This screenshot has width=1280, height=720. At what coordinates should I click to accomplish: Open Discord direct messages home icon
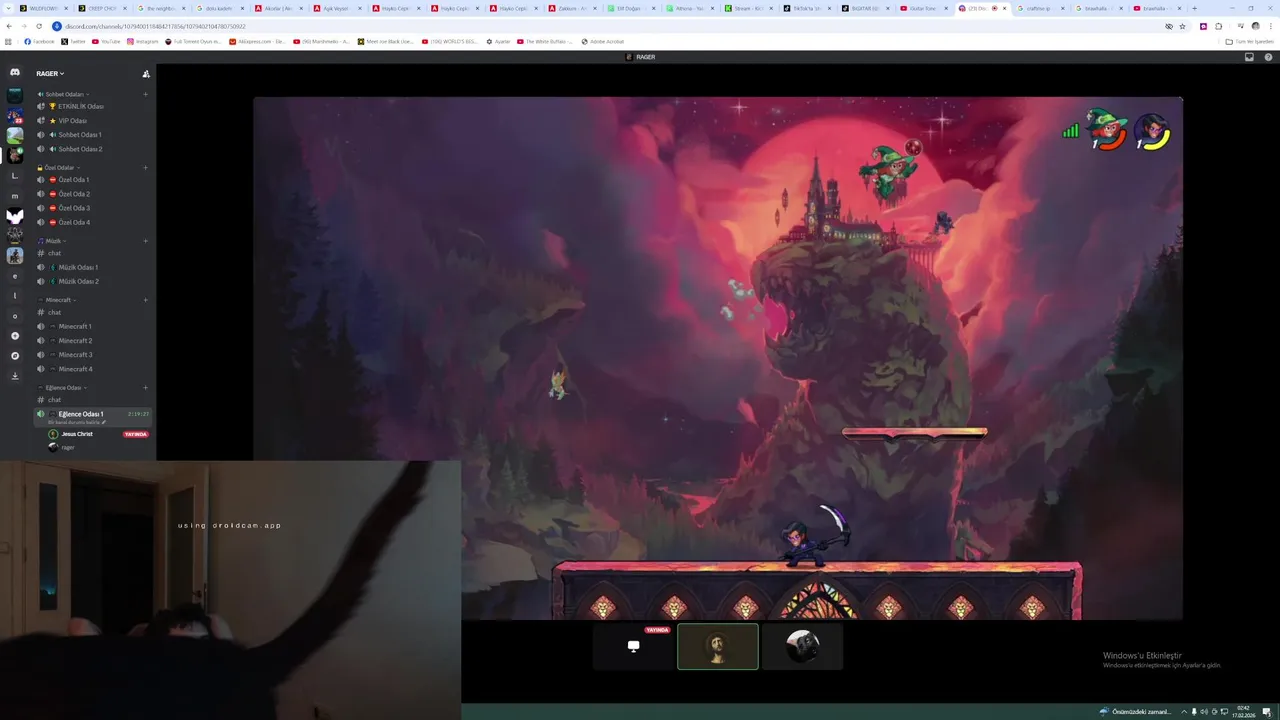tap(15, 73)
